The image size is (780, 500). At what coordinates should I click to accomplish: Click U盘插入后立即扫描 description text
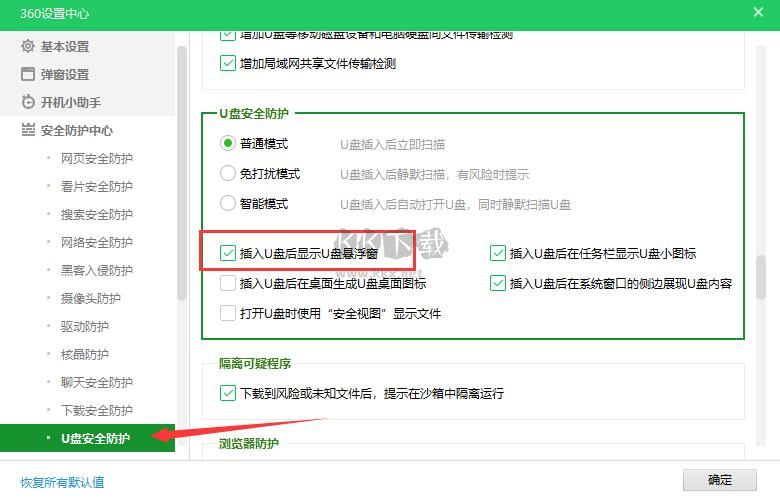point(392,145)
